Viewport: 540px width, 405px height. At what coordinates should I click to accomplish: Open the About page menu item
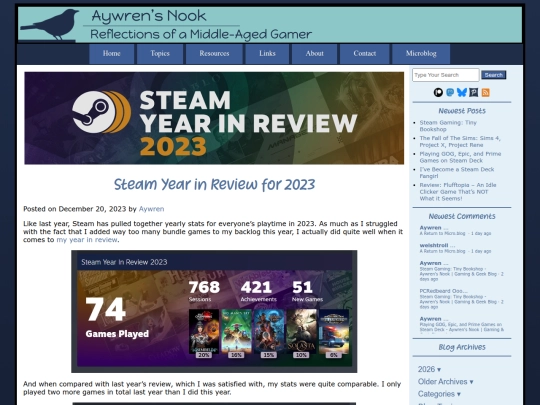tap(314, 54)
